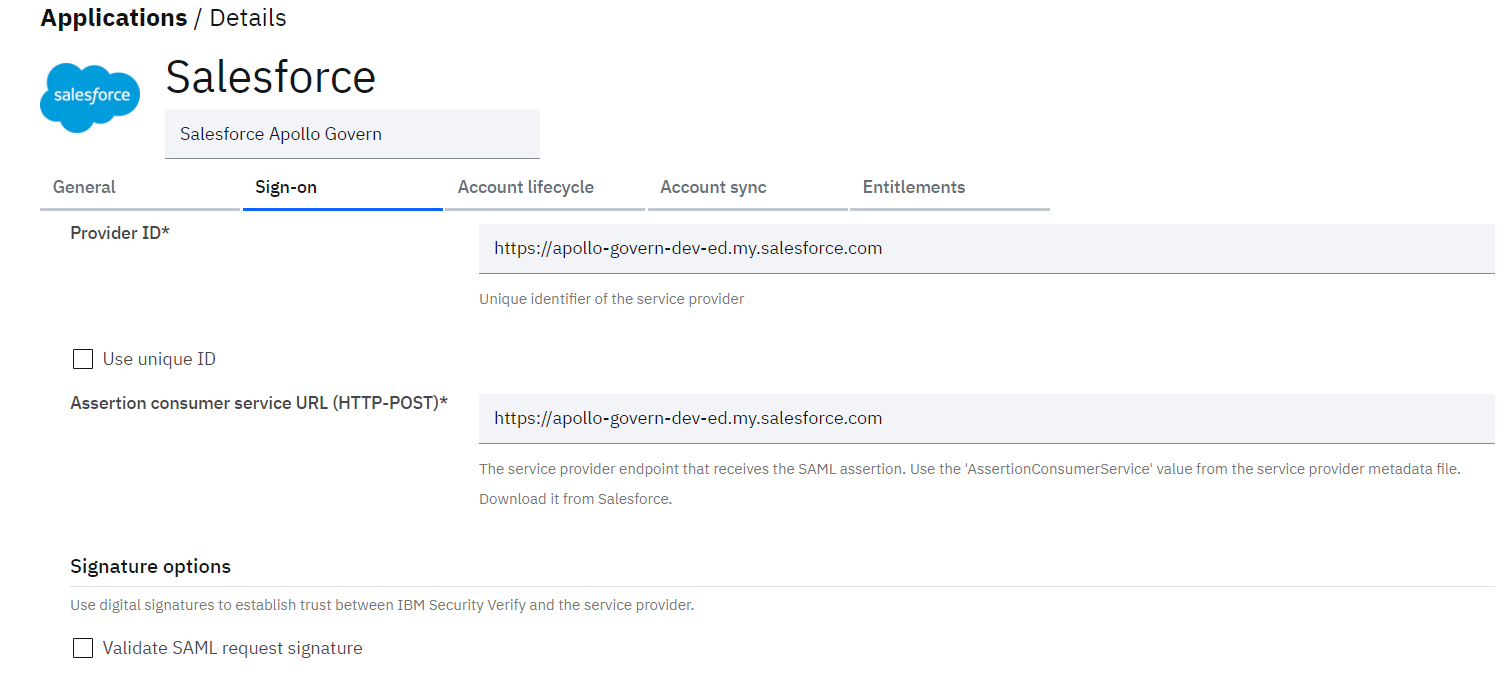Open the General tab
Image resolution: width=1507 pixels, height=686 pixels.
tap(140, 187)
